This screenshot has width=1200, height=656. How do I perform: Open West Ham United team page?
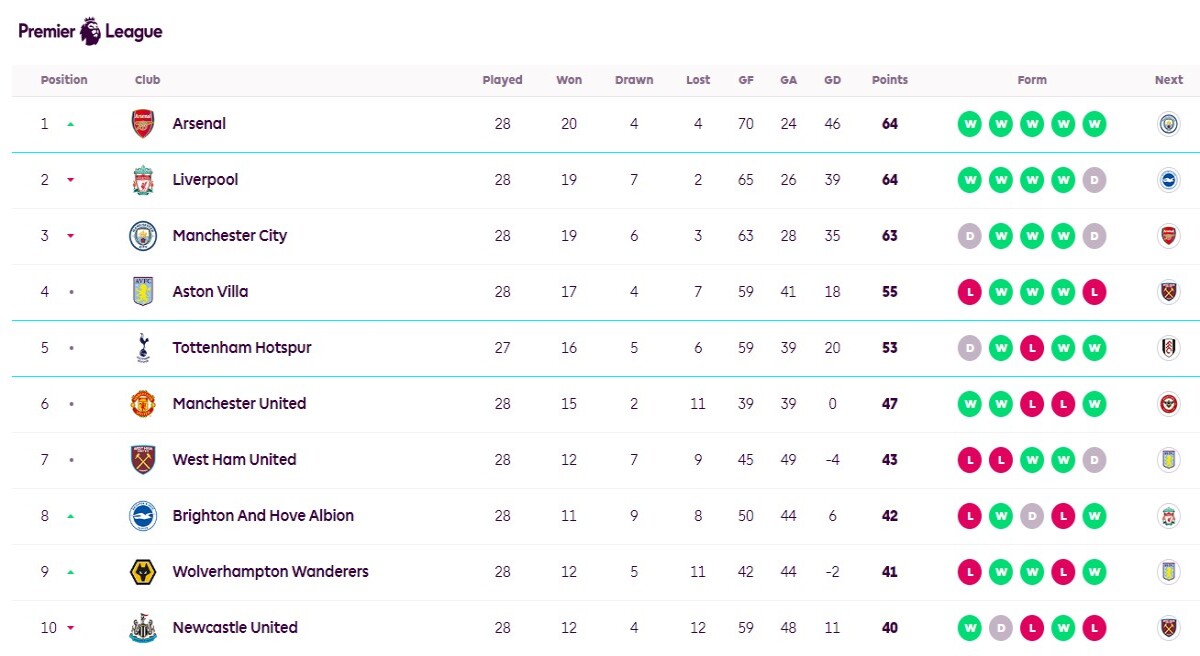point(234,460)
